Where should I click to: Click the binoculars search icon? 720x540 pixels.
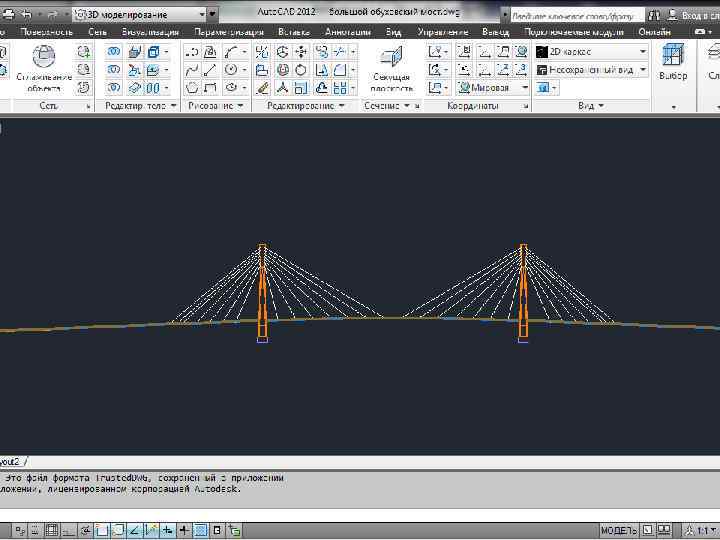click(x=654, y=16)
